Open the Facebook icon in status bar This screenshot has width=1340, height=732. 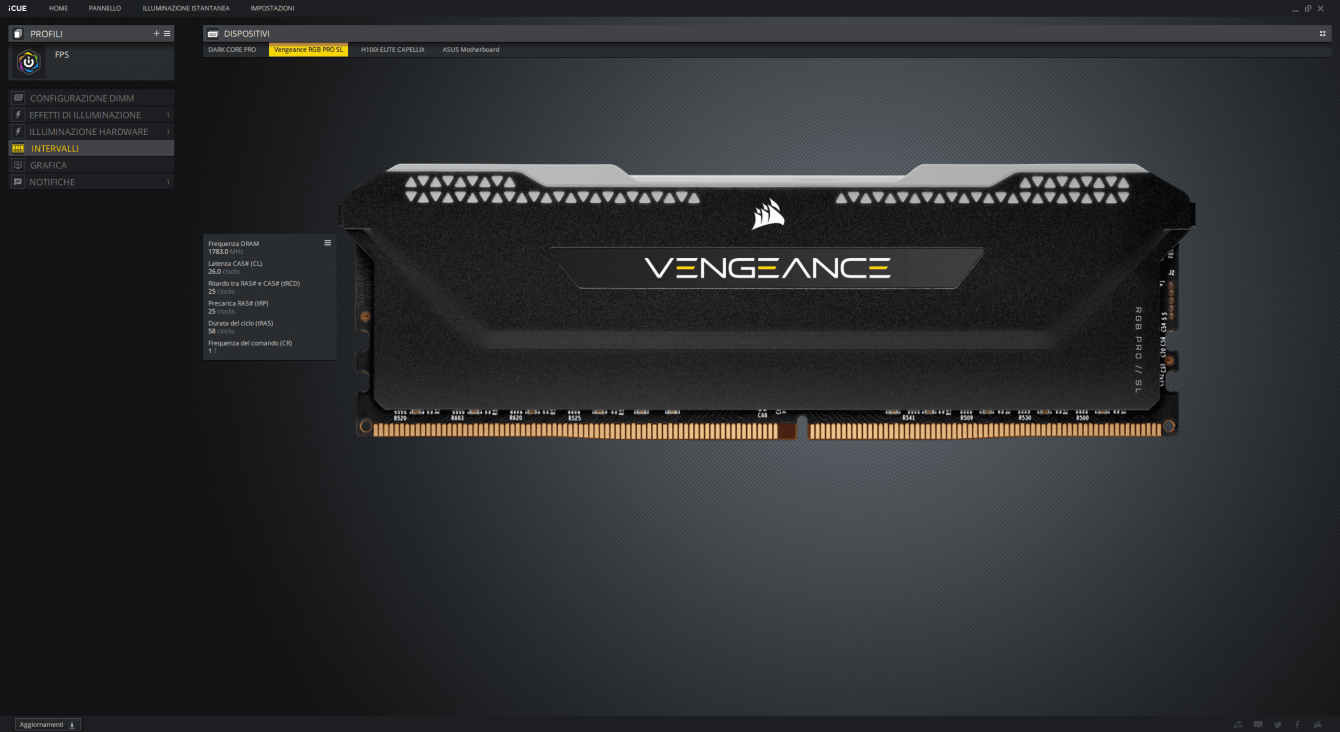(x=1297, y=724)
